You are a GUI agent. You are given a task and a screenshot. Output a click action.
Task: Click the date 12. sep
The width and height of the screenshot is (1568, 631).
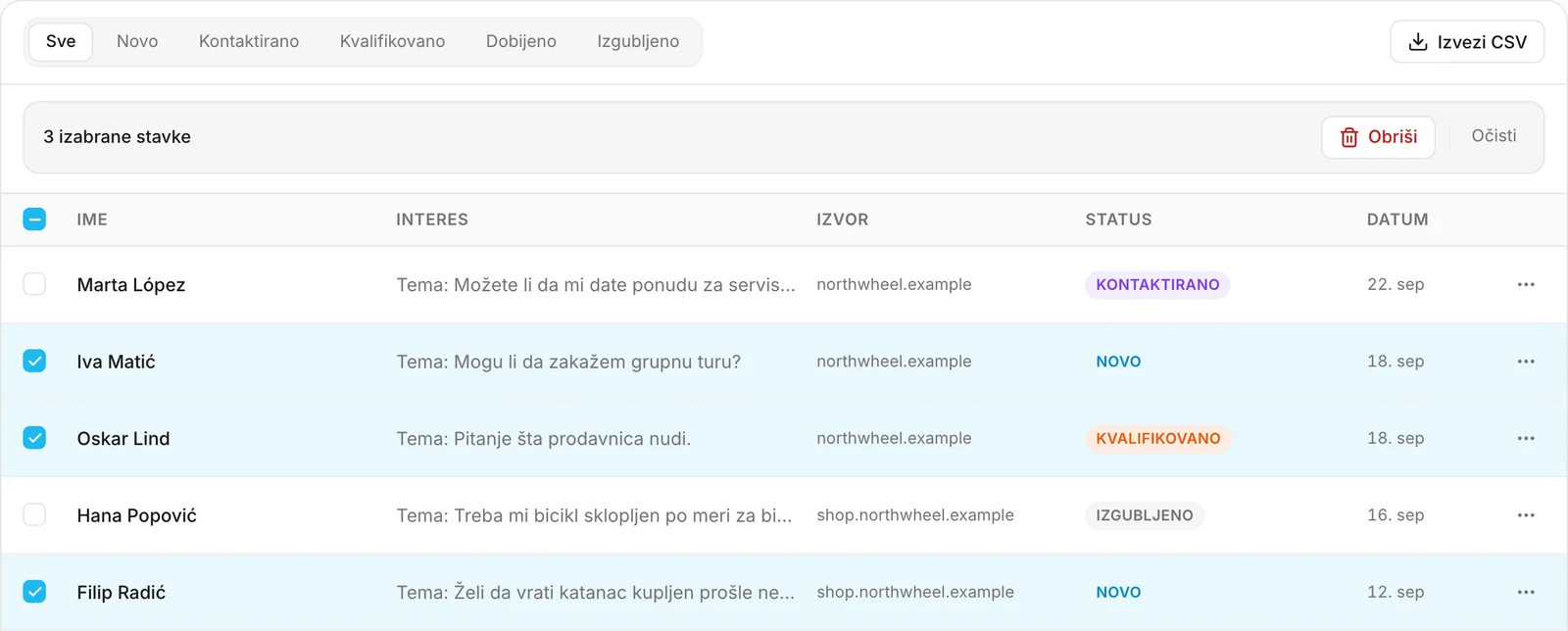1396,592
